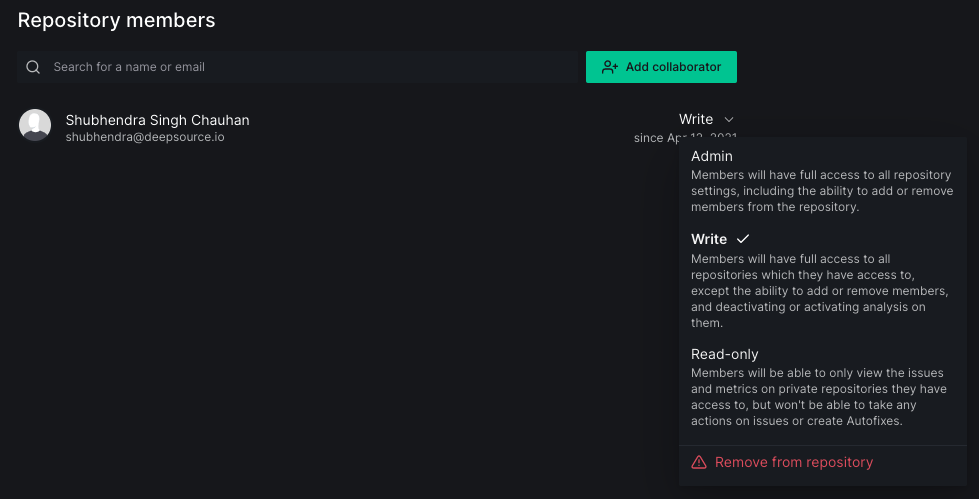The image size is (979, 499).
Task: Click the checkmark beside the Write option
Action: [743, 239]
